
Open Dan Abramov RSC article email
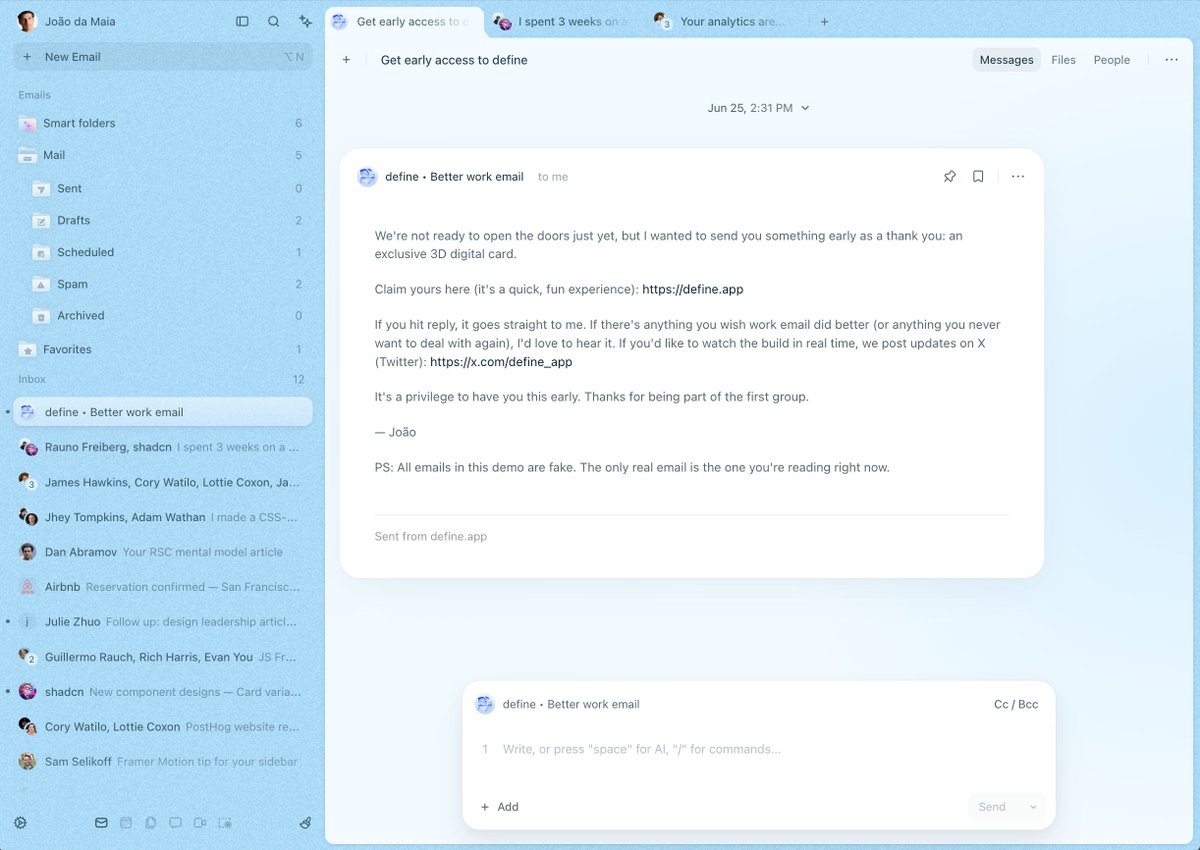(x=162, y=552)
